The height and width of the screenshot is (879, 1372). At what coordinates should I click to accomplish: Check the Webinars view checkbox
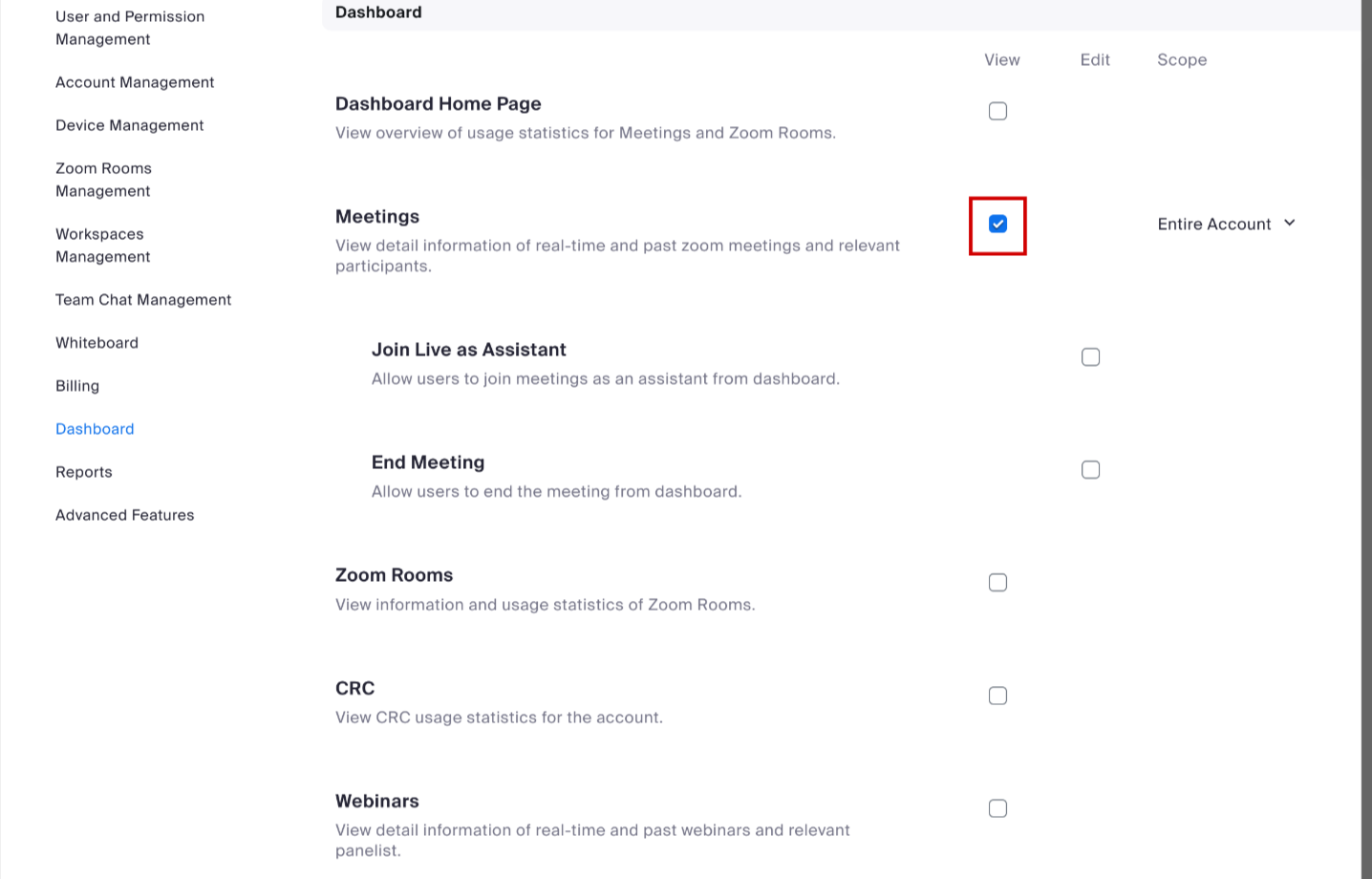[997, 808]
